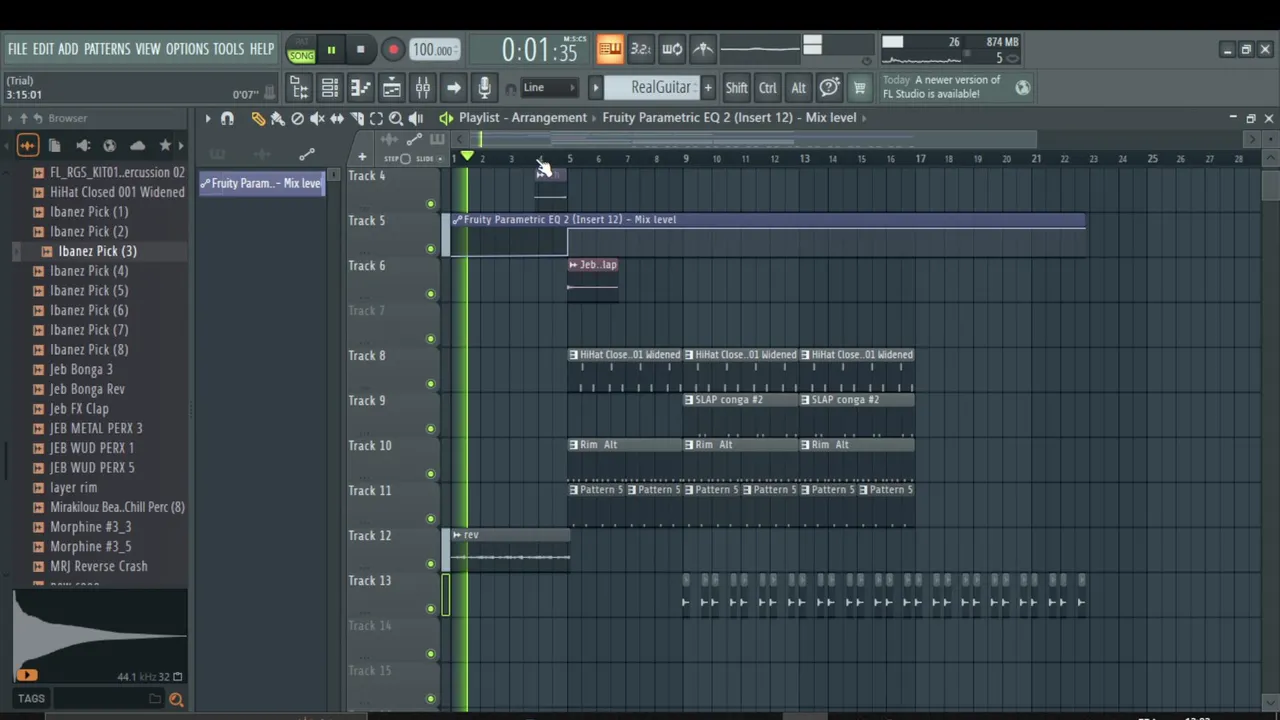Viewport: 1280px width, 720px height.
Task: Toggle typing keyboard to piano (orange icon)
Action: click(610, 48)
